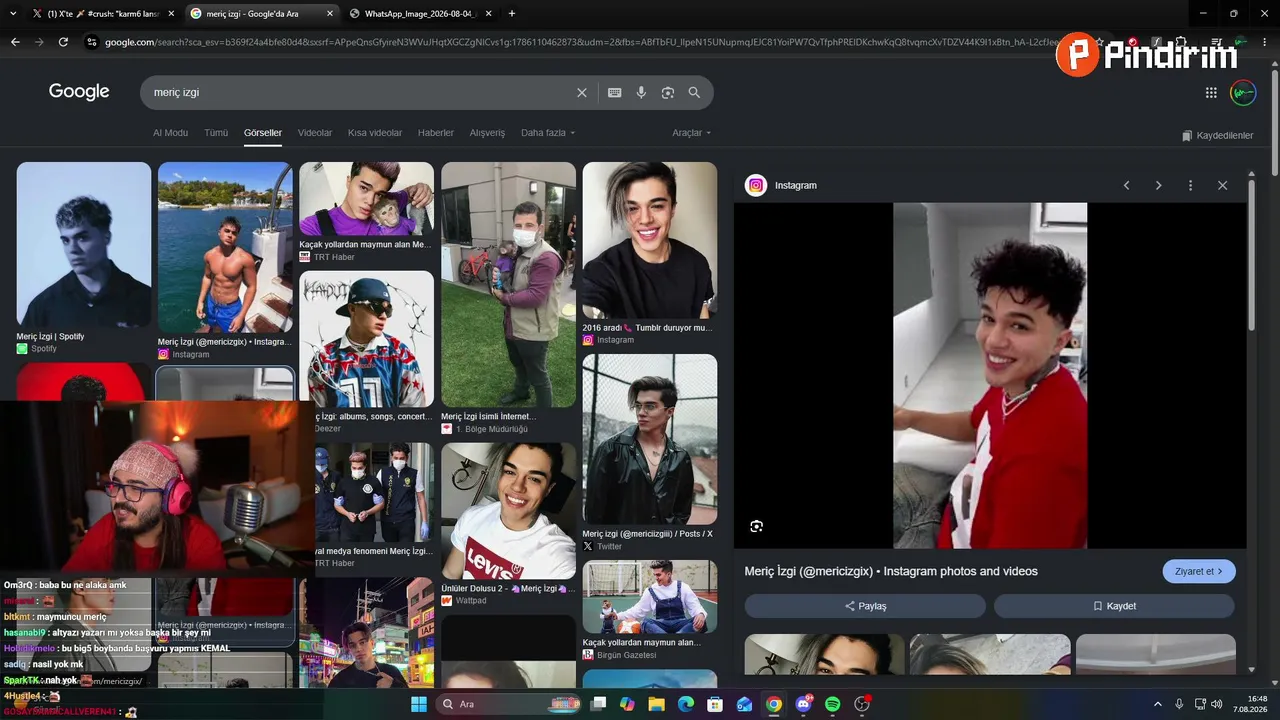Show hidden system tray icons
This screenshot has width=1280, height=720.
coord(1158,704)
